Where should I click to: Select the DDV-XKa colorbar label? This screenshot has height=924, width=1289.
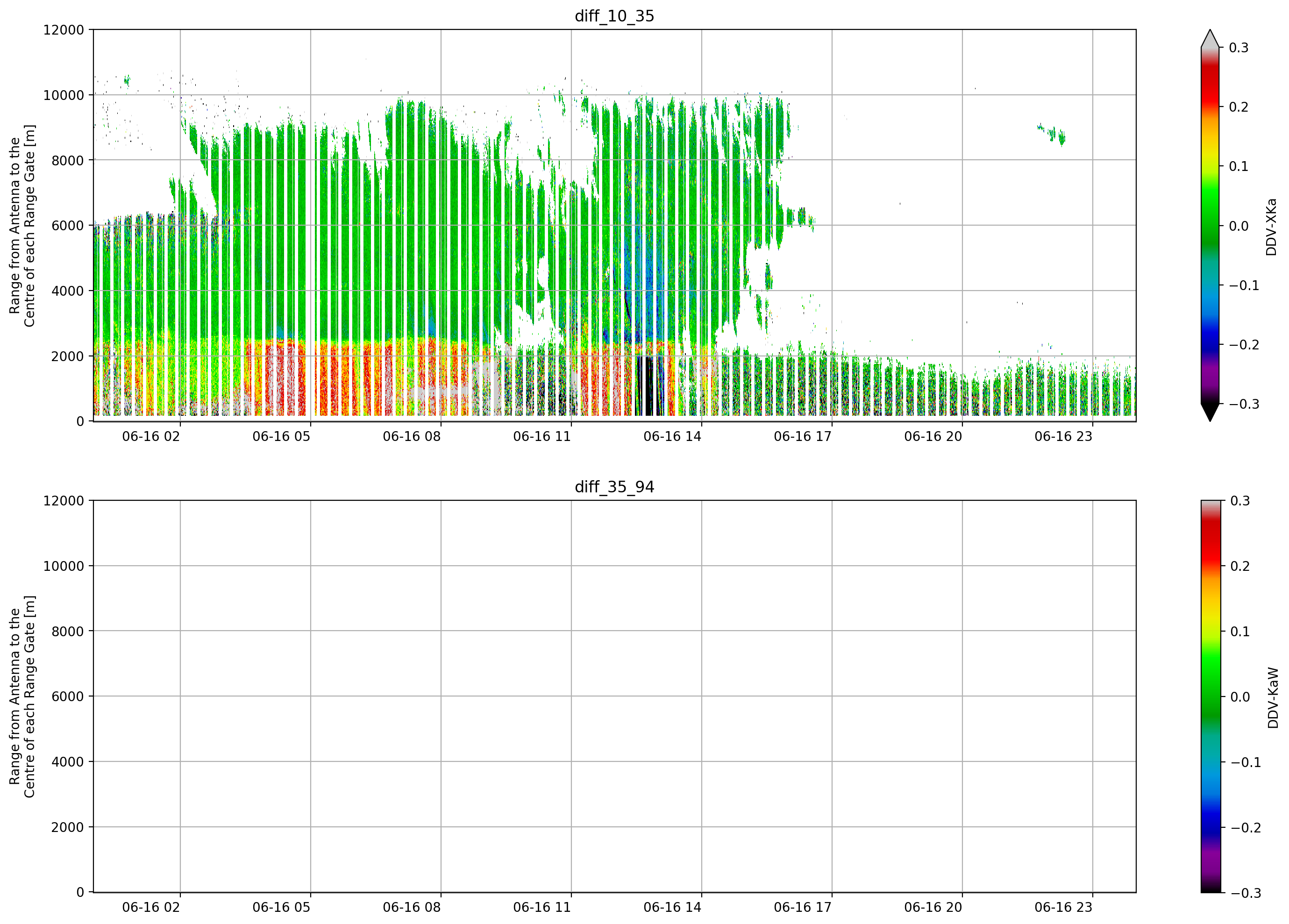point(1271,227)
